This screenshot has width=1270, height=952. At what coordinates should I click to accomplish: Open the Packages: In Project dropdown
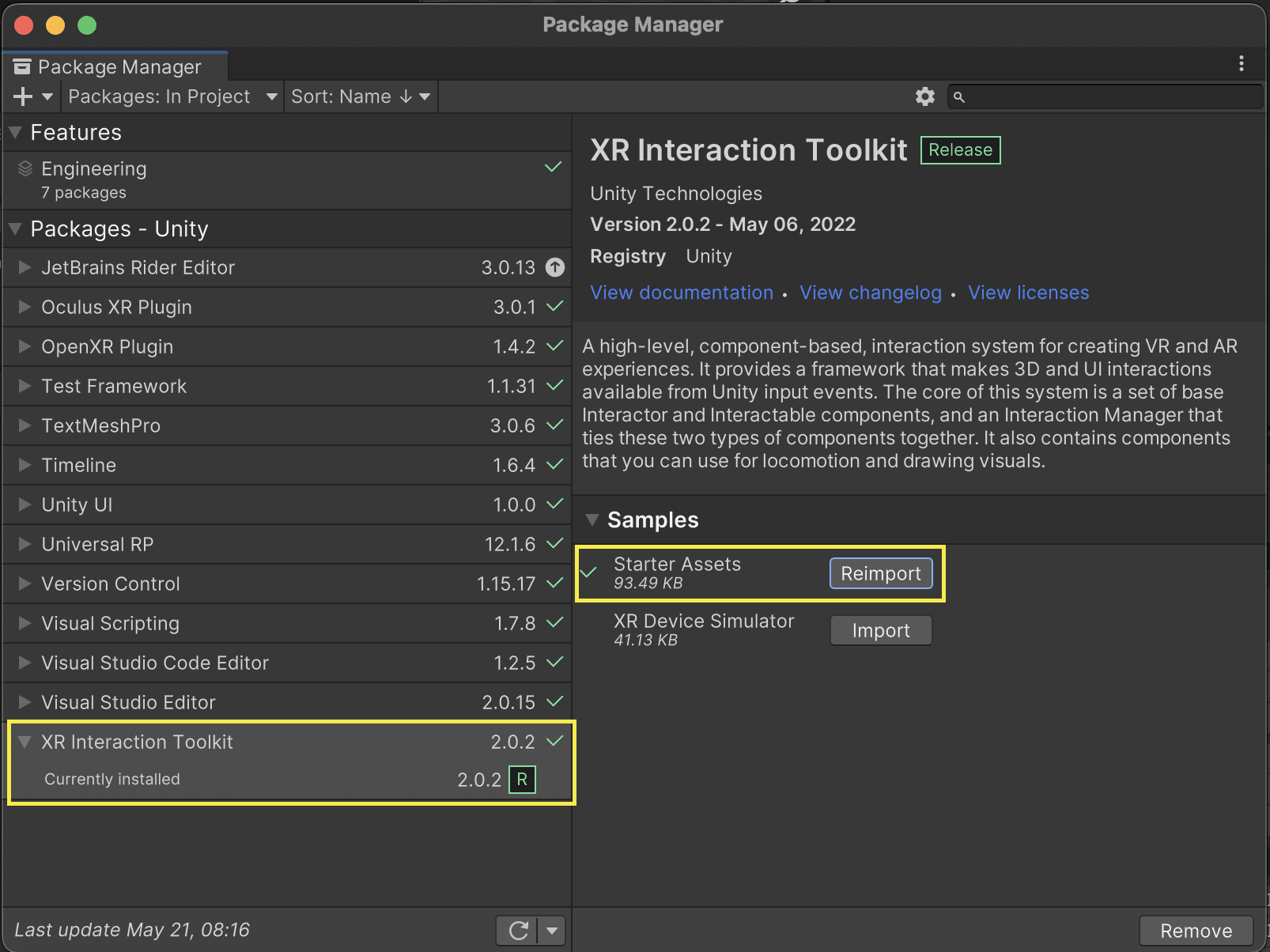click(172, 96)
